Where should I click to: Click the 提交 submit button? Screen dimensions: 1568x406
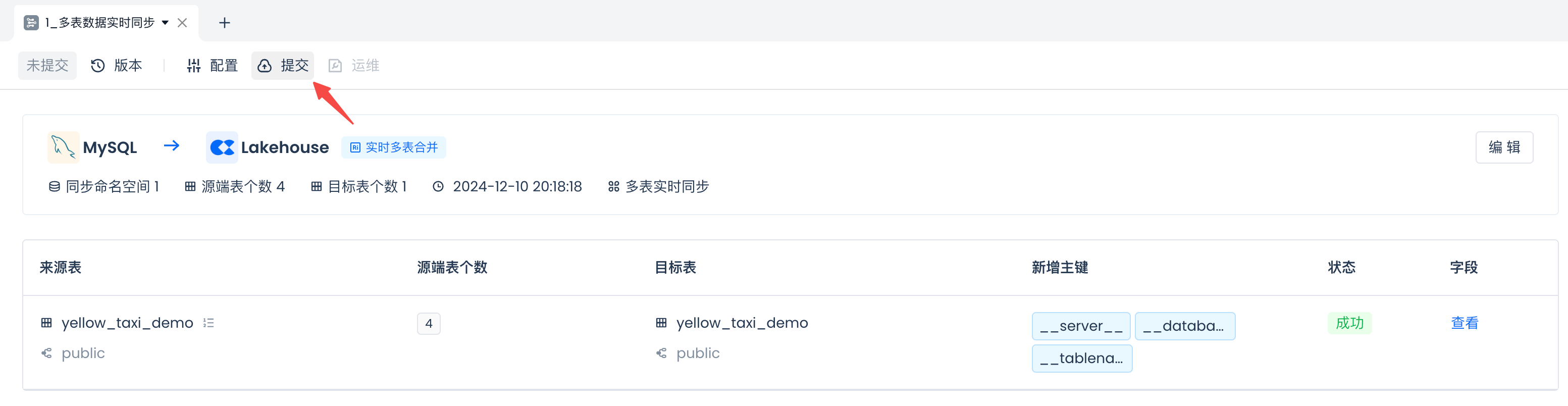tap(283, 66)
